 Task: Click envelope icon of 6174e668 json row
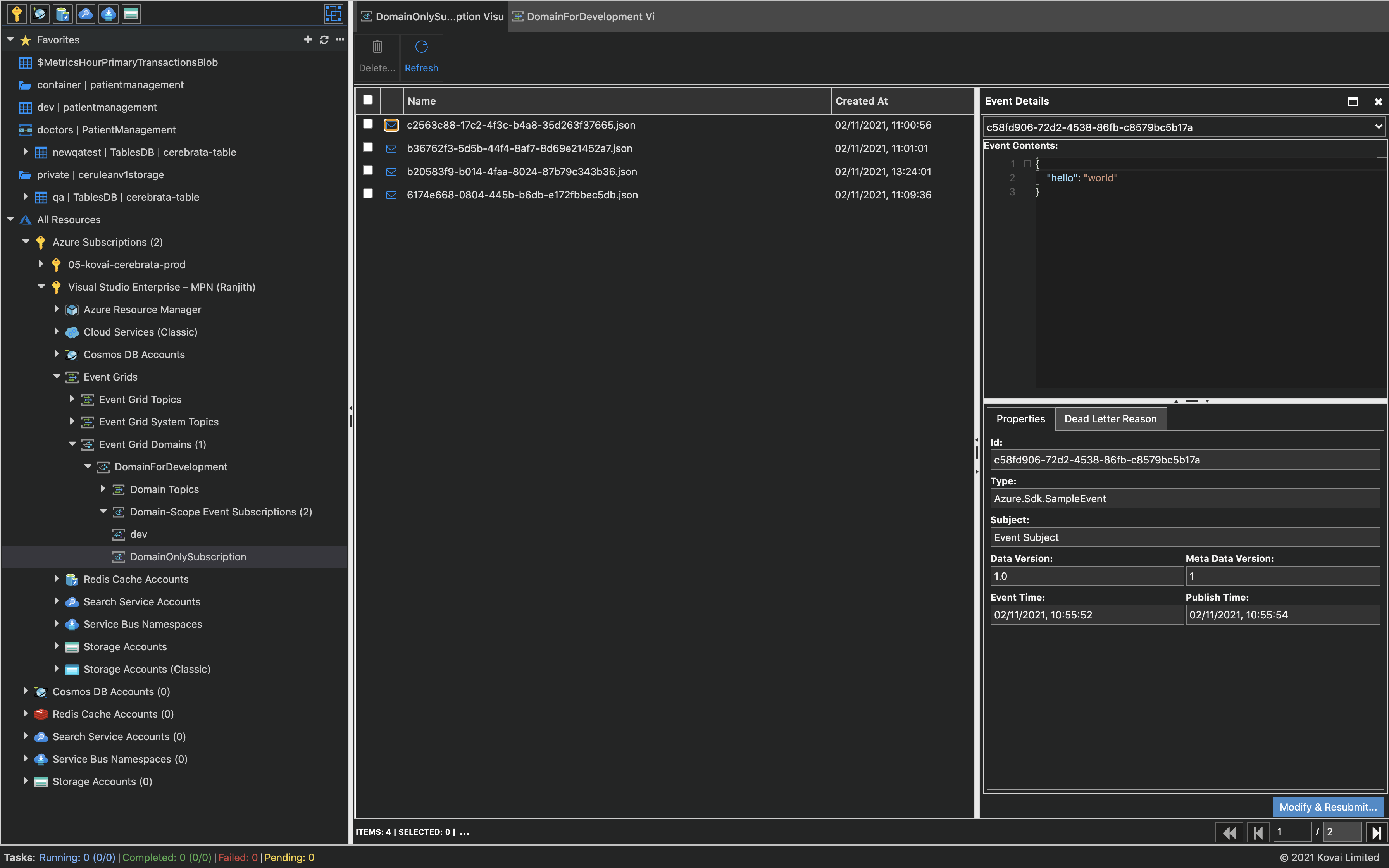391,195
